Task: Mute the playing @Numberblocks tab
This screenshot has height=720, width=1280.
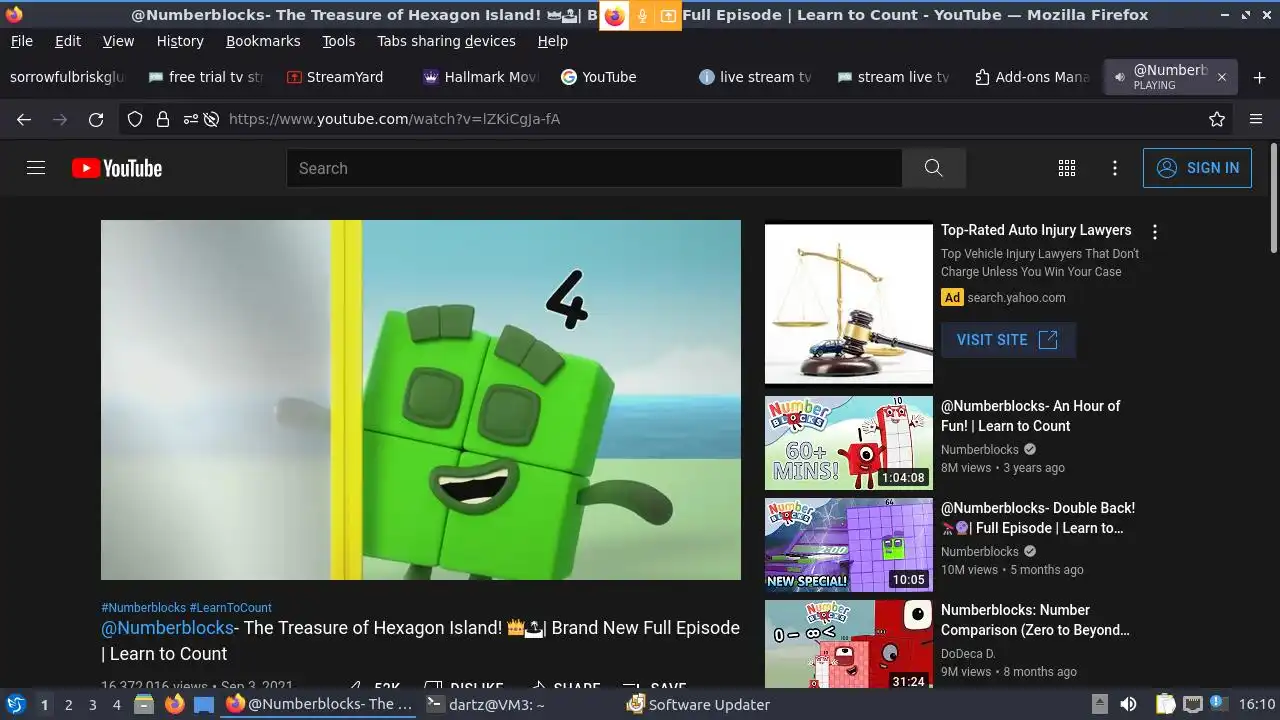Action: coord(1119,77)
